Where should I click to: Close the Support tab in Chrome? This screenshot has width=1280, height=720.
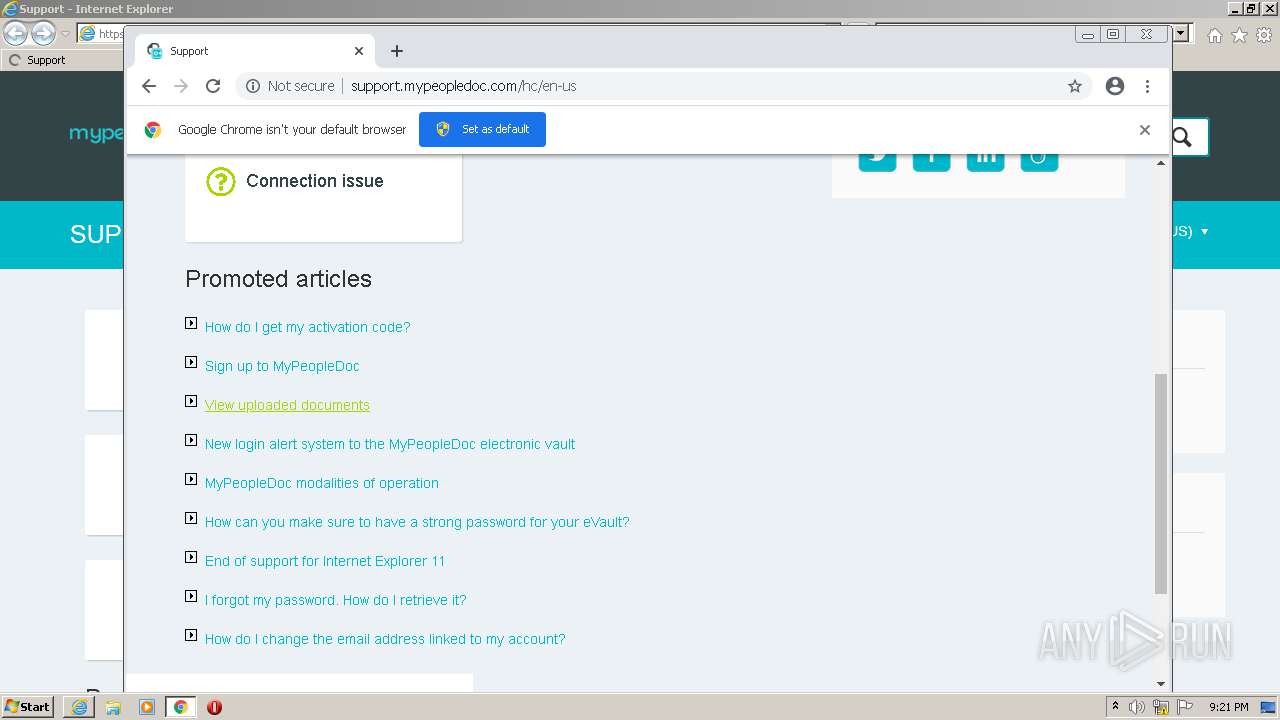tap(359, 51)
